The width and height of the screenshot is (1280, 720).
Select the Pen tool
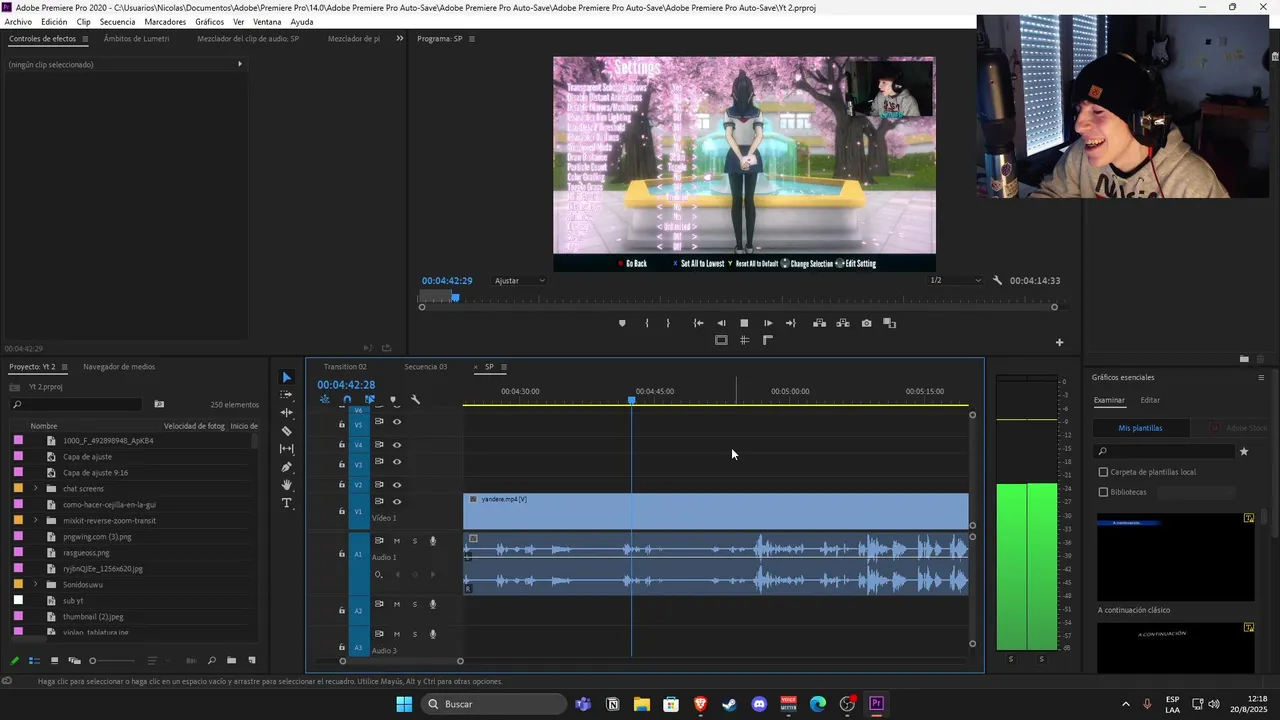(x=287, y=467)
